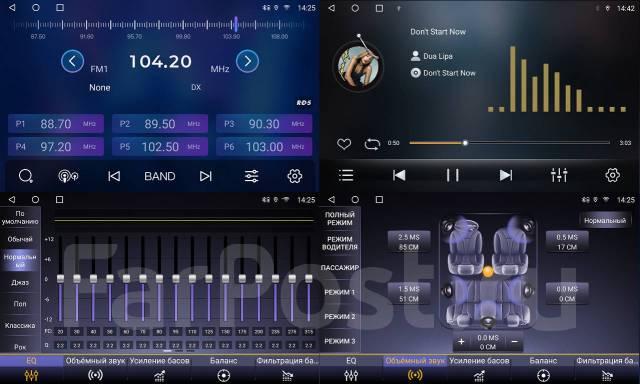
Task: Select the Джаз equalizer preset
Action: click(x=20, y=282)
